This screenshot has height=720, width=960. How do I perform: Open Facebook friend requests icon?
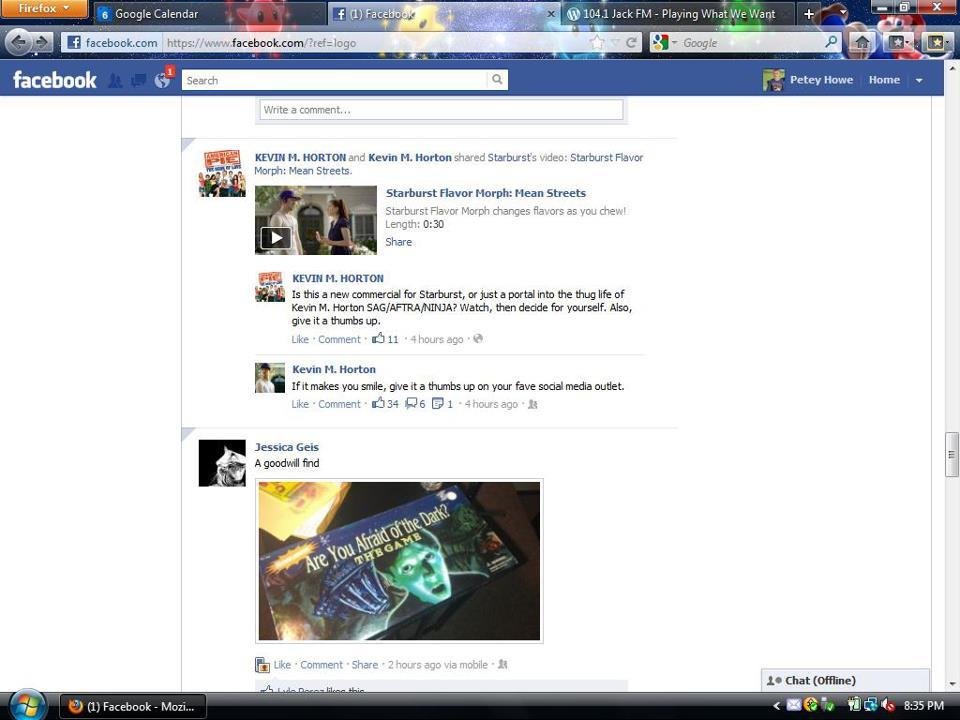(x=114, y=80)
